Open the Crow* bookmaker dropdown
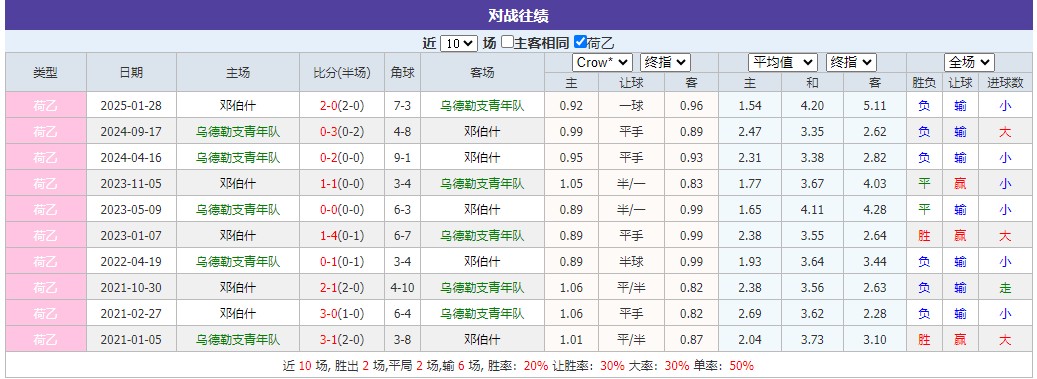Viewport: 1037px width, 379px height. pyautogui.click(x=602, y=62)
